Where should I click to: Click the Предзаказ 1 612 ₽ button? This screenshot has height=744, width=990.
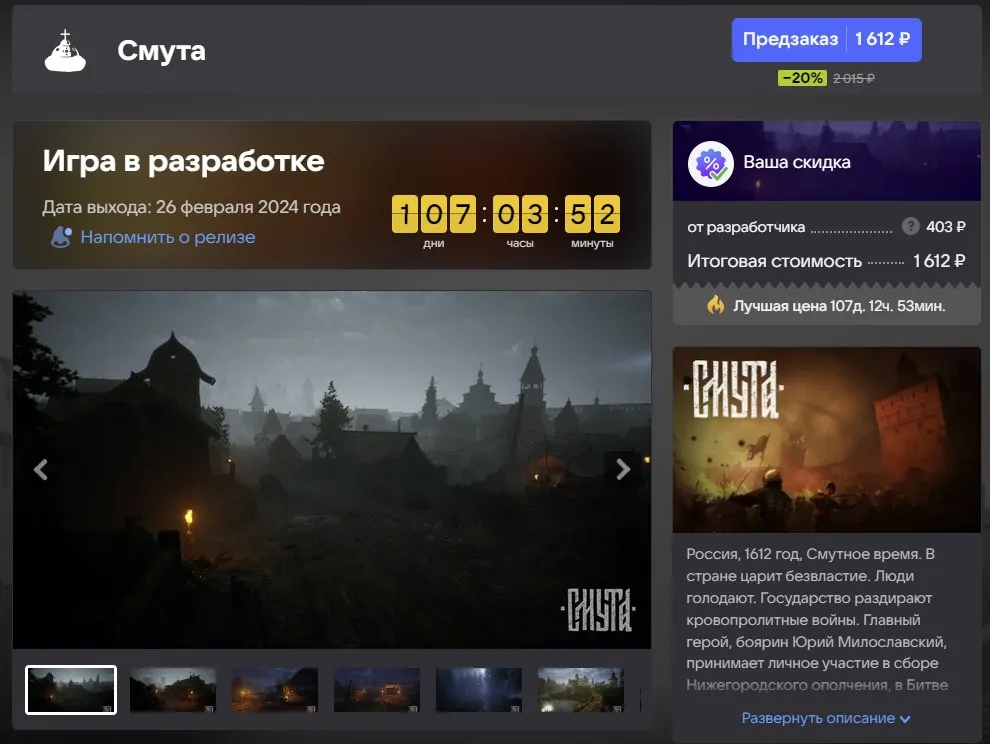point(826,40)
